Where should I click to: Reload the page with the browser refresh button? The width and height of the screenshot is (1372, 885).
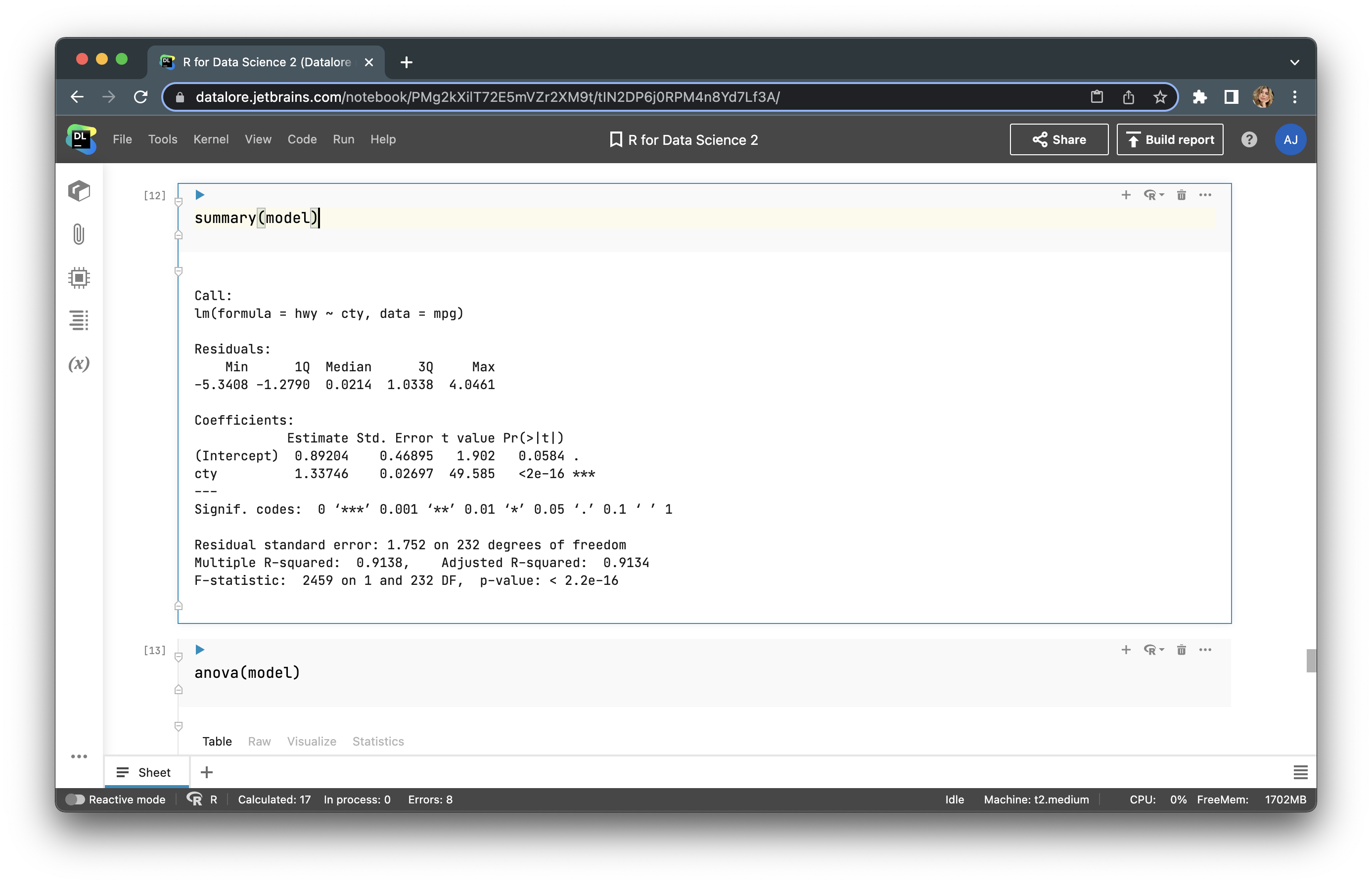coord(140,96)
